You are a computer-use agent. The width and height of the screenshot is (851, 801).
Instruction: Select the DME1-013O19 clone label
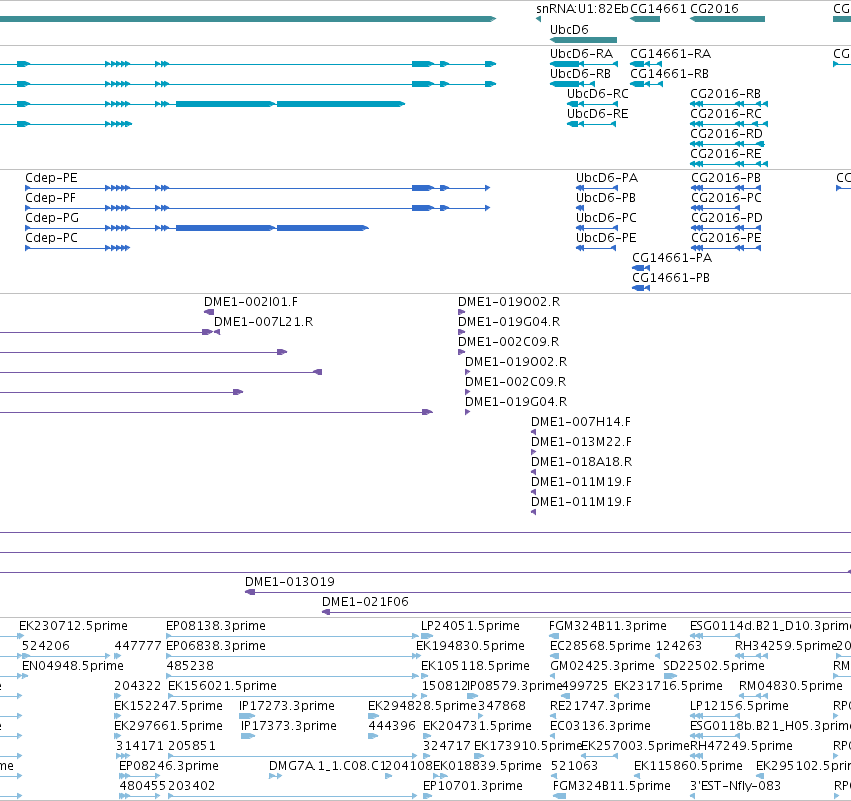click(290, 582)
